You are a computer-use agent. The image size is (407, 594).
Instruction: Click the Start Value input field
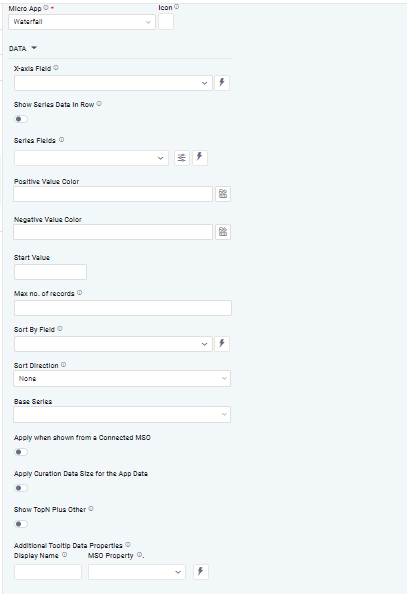(50, 272)
